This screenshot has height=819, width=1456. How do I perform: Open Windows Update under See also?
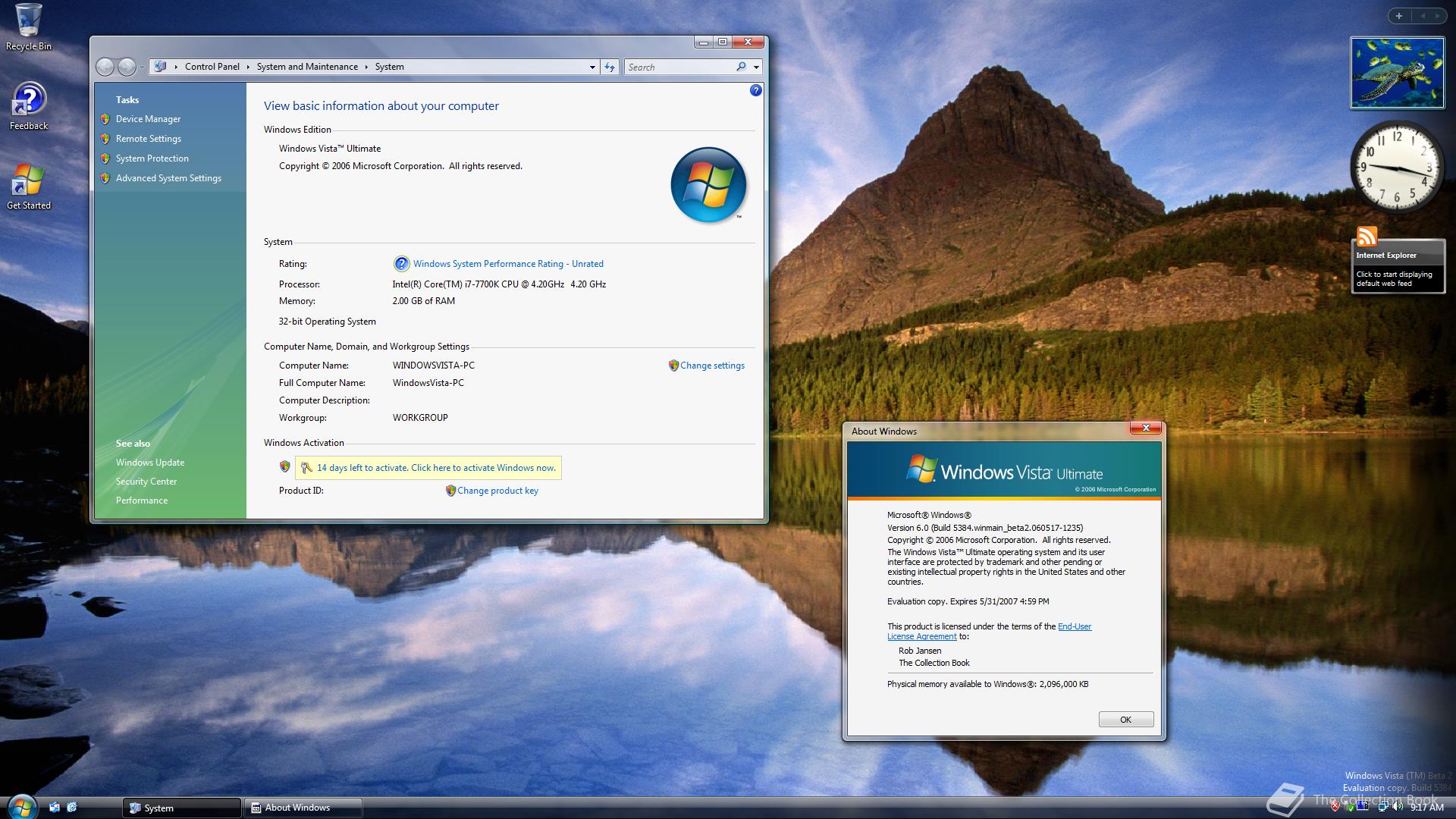[150, 463]
